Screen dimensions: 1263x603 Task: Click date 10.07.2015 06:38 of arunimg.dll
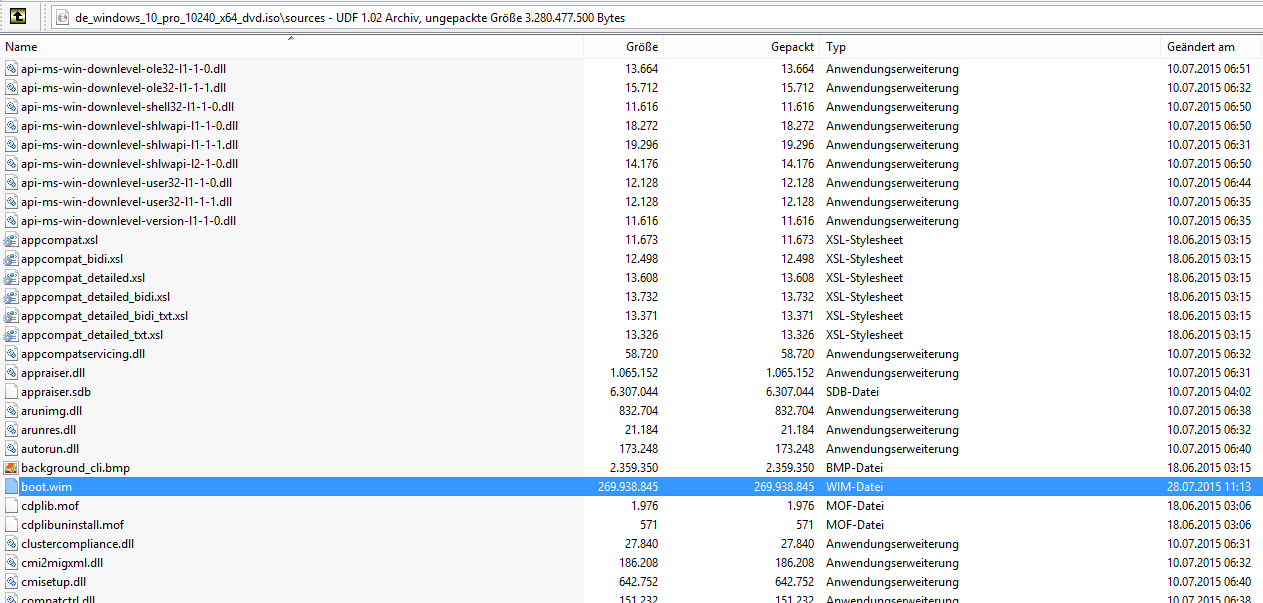coord(1209,411)
